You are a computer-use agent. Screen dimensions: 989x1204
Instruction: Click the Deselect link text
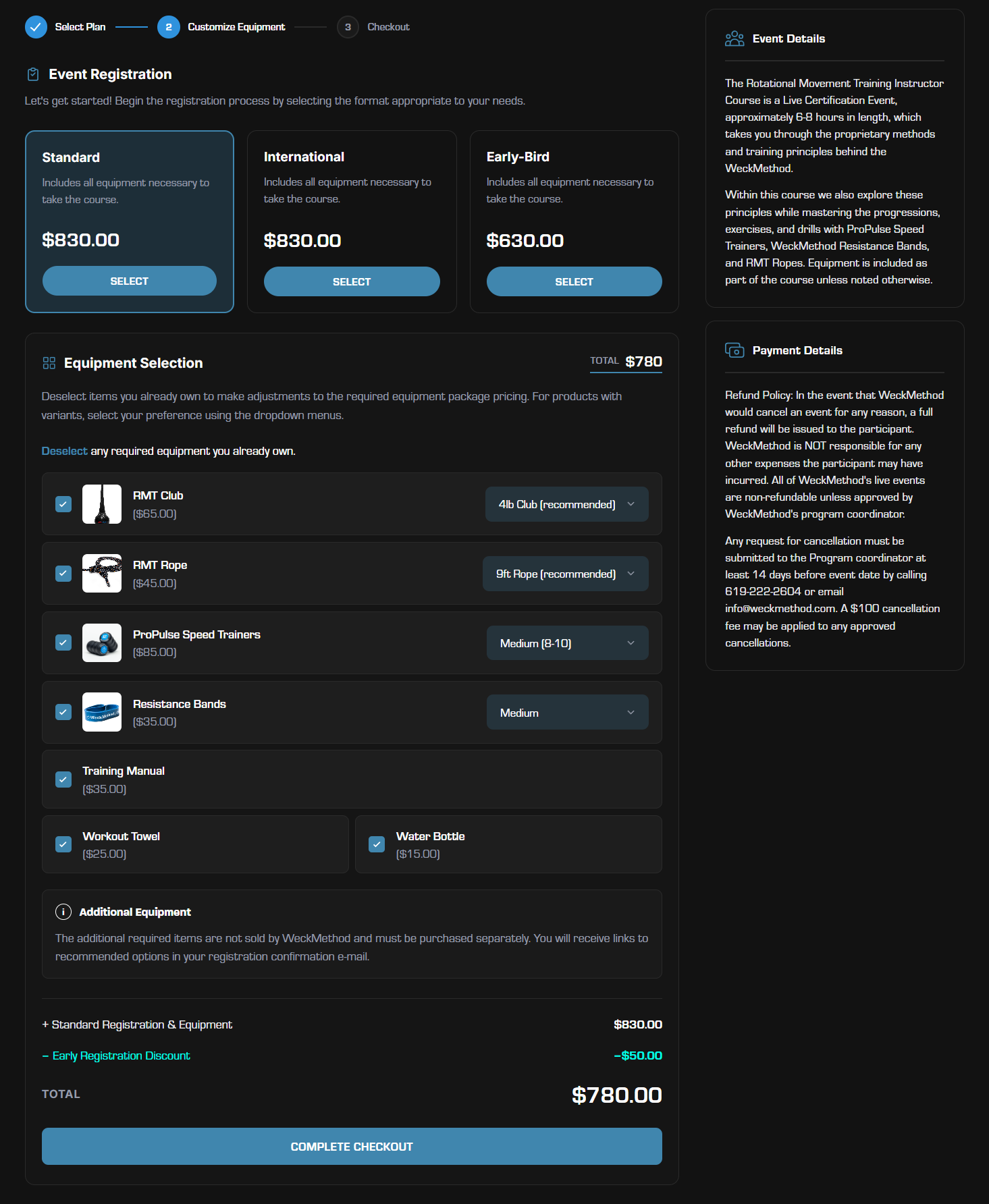pos(65,451)
